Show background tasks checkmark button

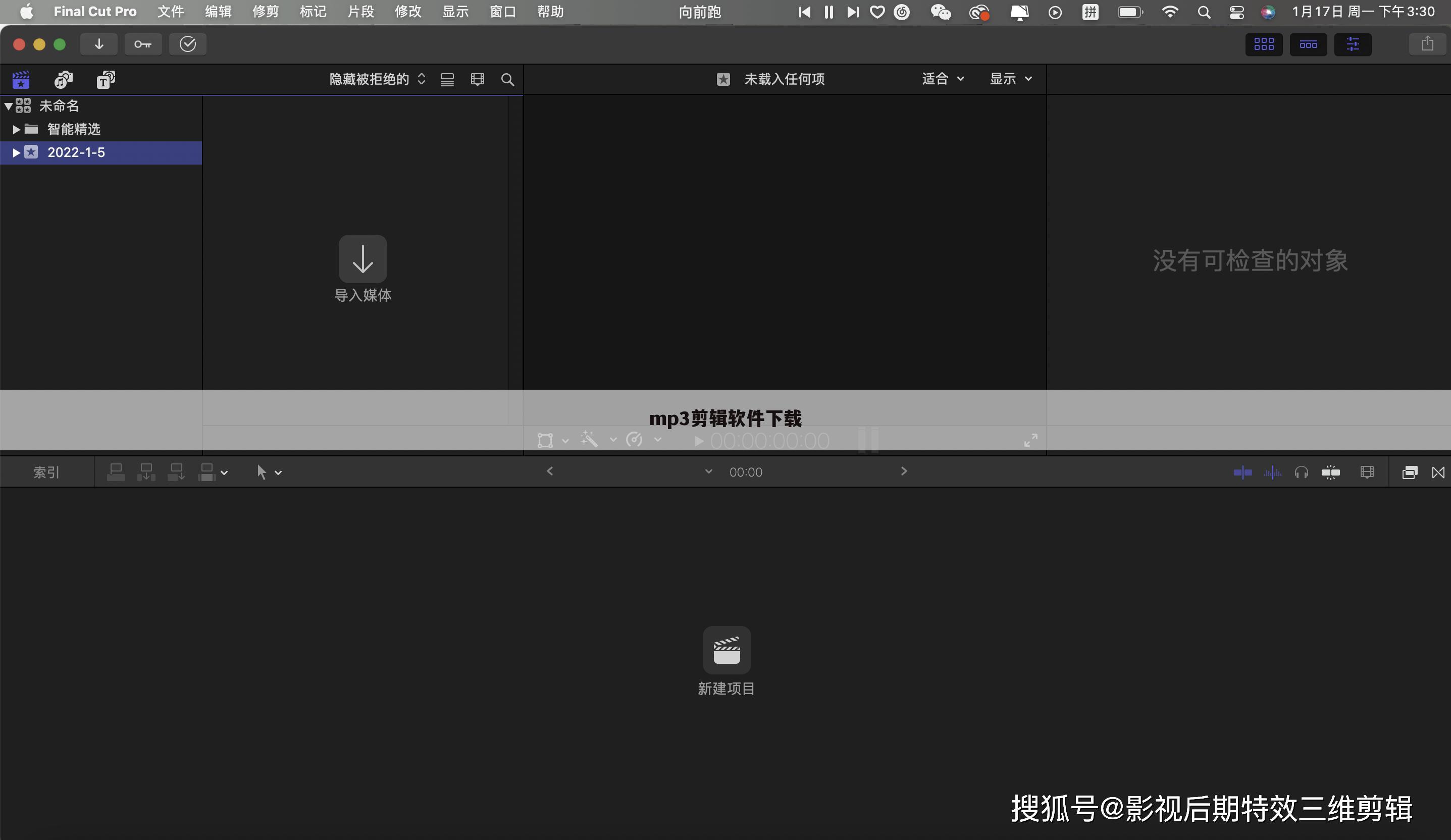188,44
